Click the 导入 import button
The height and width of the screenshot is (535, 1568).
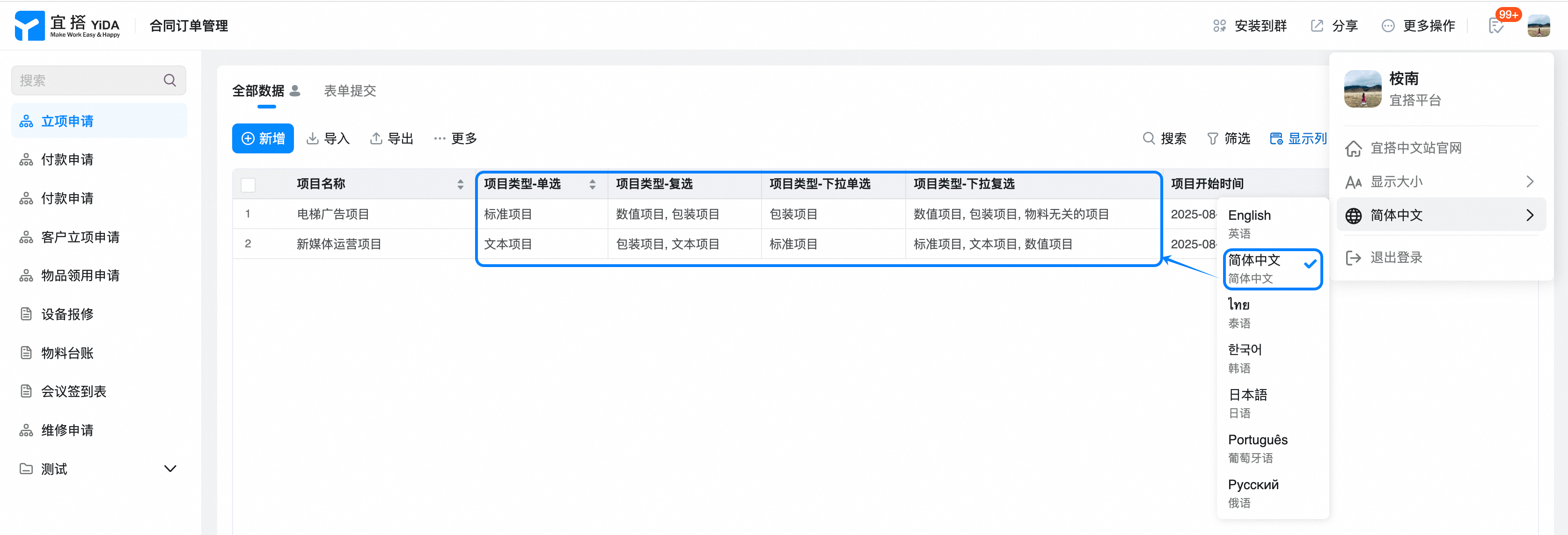click(328, 138)
